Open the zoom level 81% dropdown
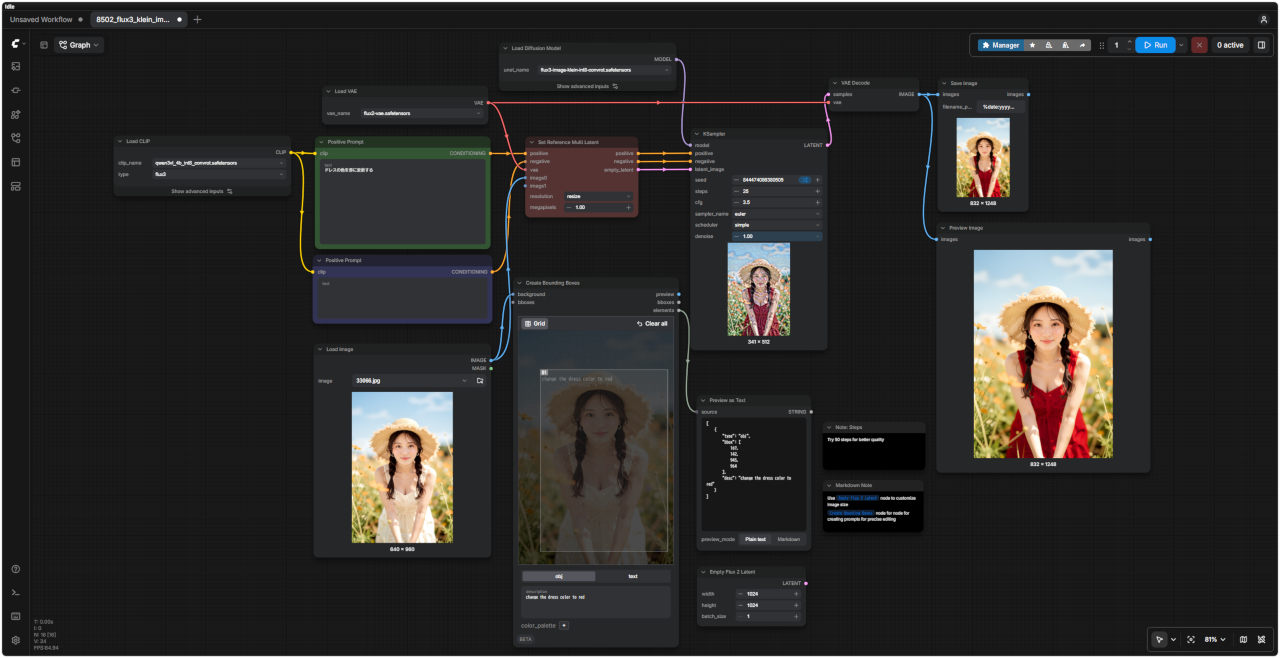This screenshot has width=1280, height=658. coord(1215,640)
